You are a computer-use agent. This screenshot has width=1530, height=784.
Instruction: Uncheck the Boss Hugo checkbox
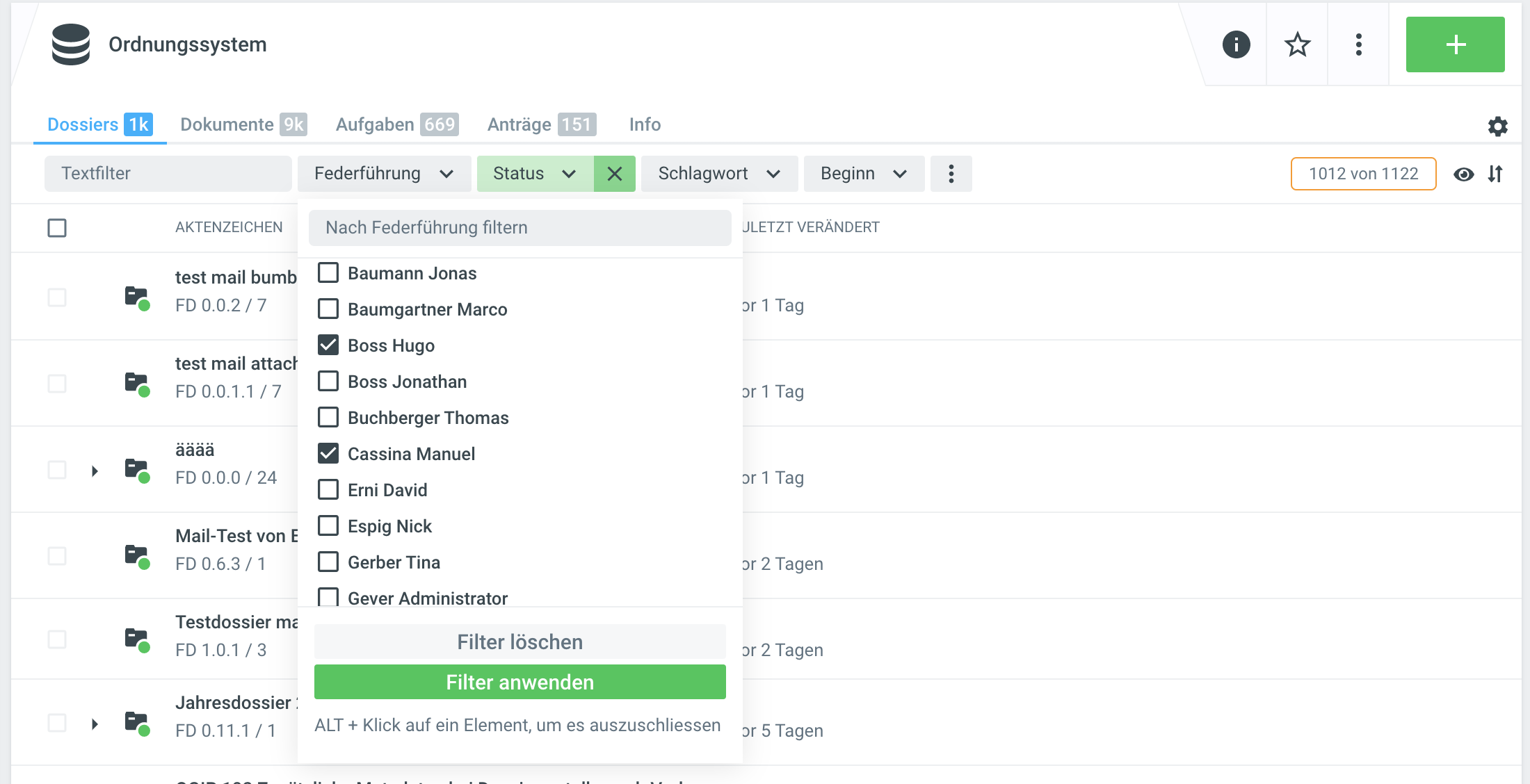(x=328, y=345)
